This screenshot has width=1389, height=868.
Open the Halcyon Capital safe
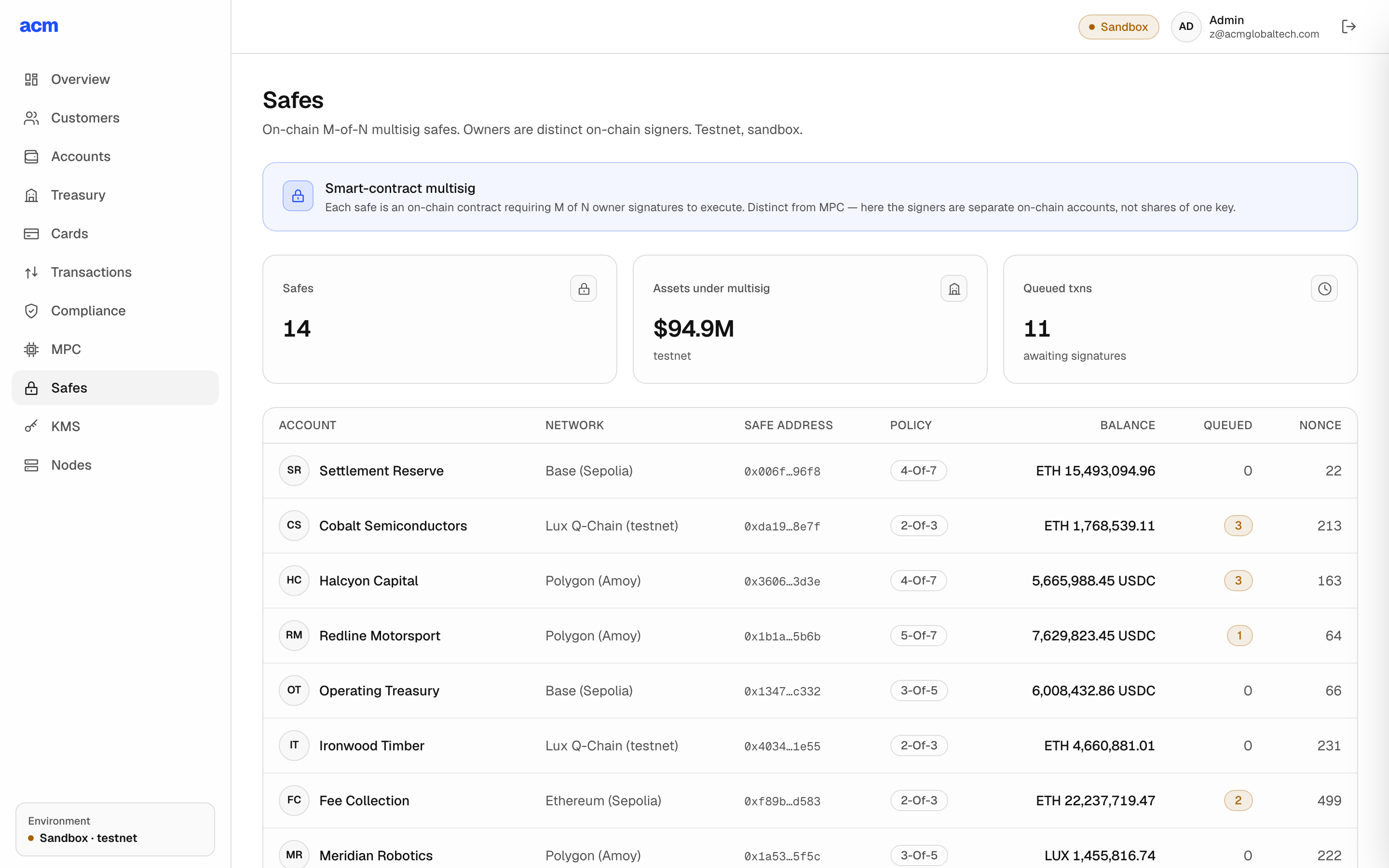click(x=810, y=581)
